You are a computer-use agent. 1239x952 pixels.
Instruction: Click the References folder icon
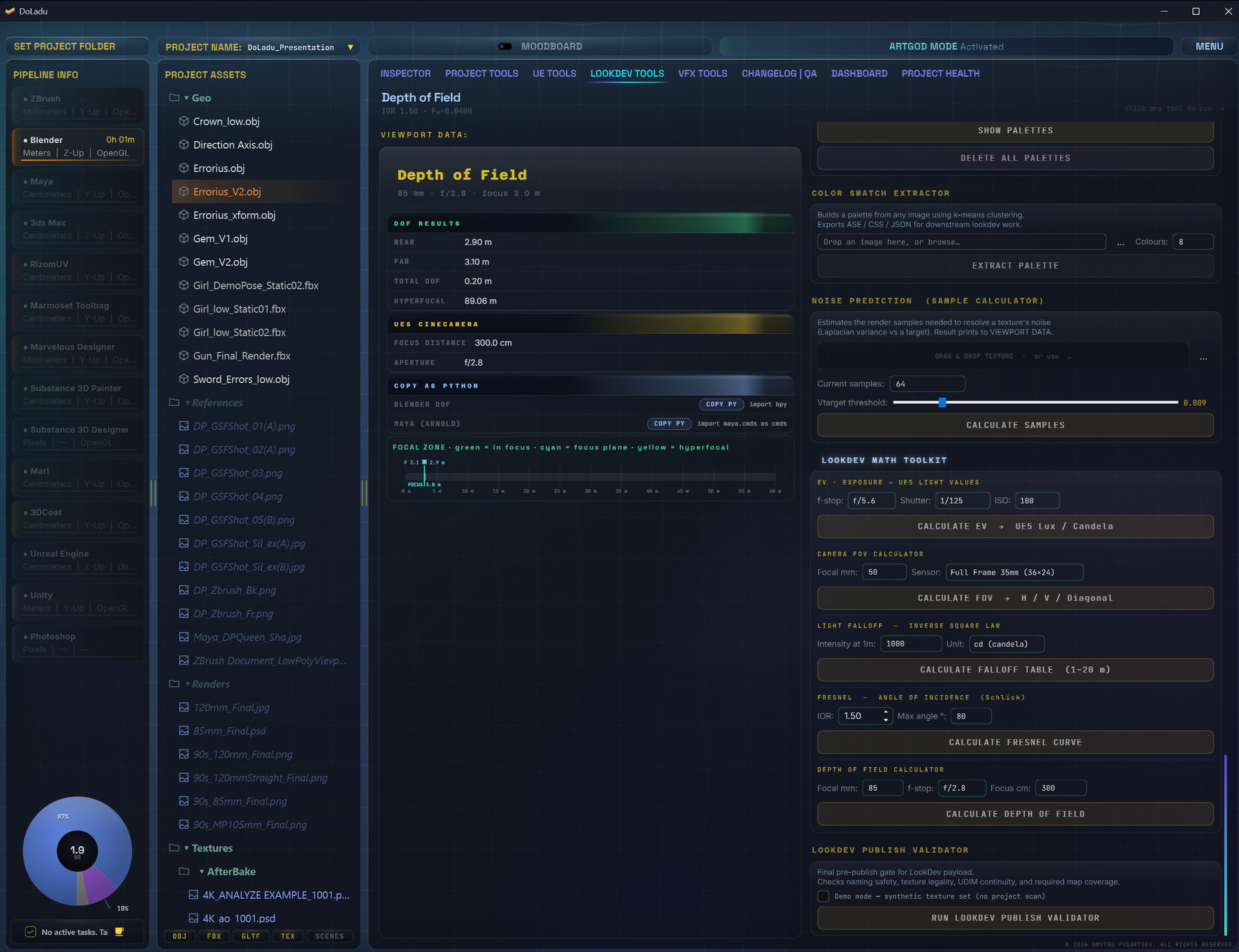[174, 403]
